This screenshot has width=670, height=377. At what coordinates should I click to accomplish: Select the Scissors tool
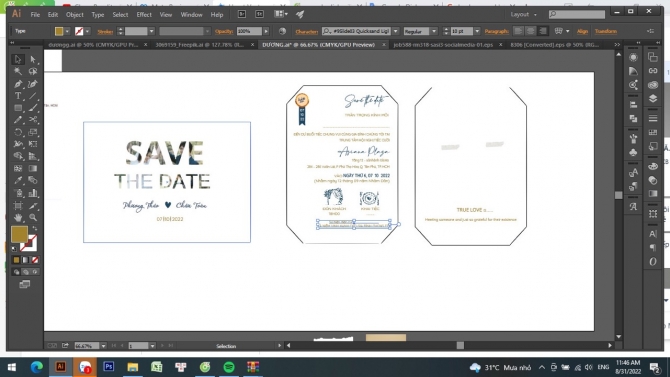point(33,120)
